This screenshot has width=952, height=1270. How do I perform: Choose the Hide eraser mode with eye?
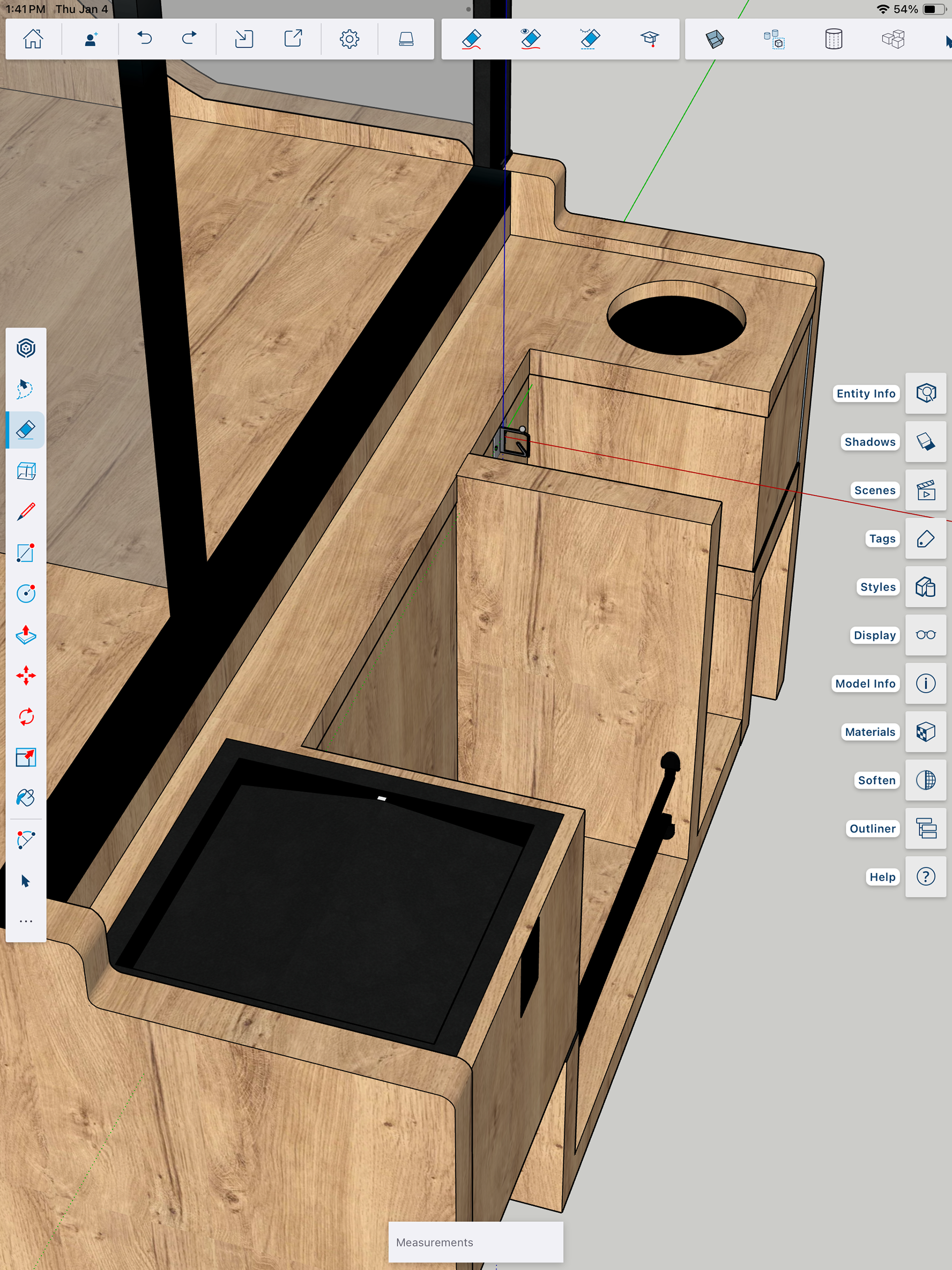click(531, 39)
